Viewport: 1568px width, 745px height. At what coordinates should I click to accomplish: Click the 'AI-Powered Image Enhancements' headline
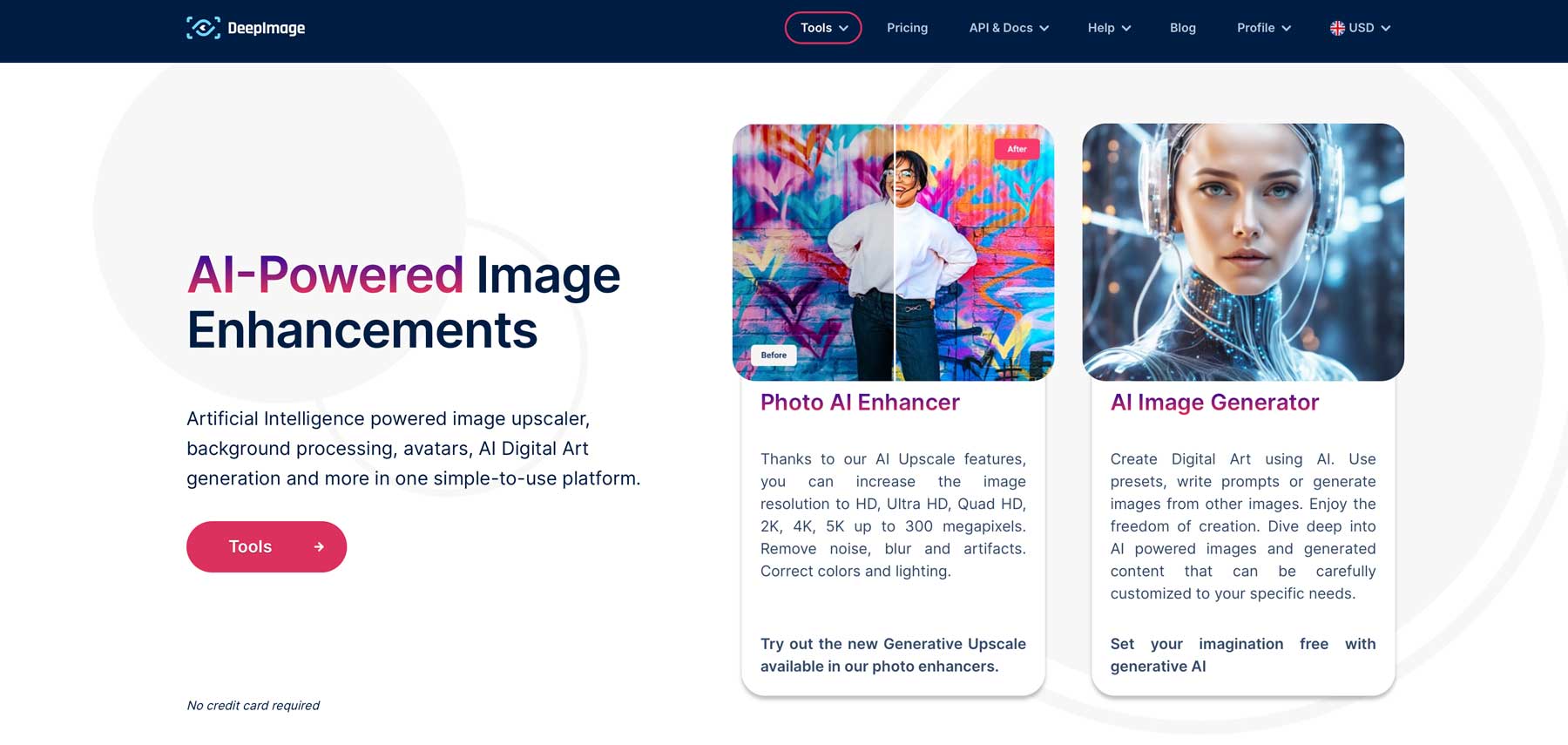pos(403,302)
